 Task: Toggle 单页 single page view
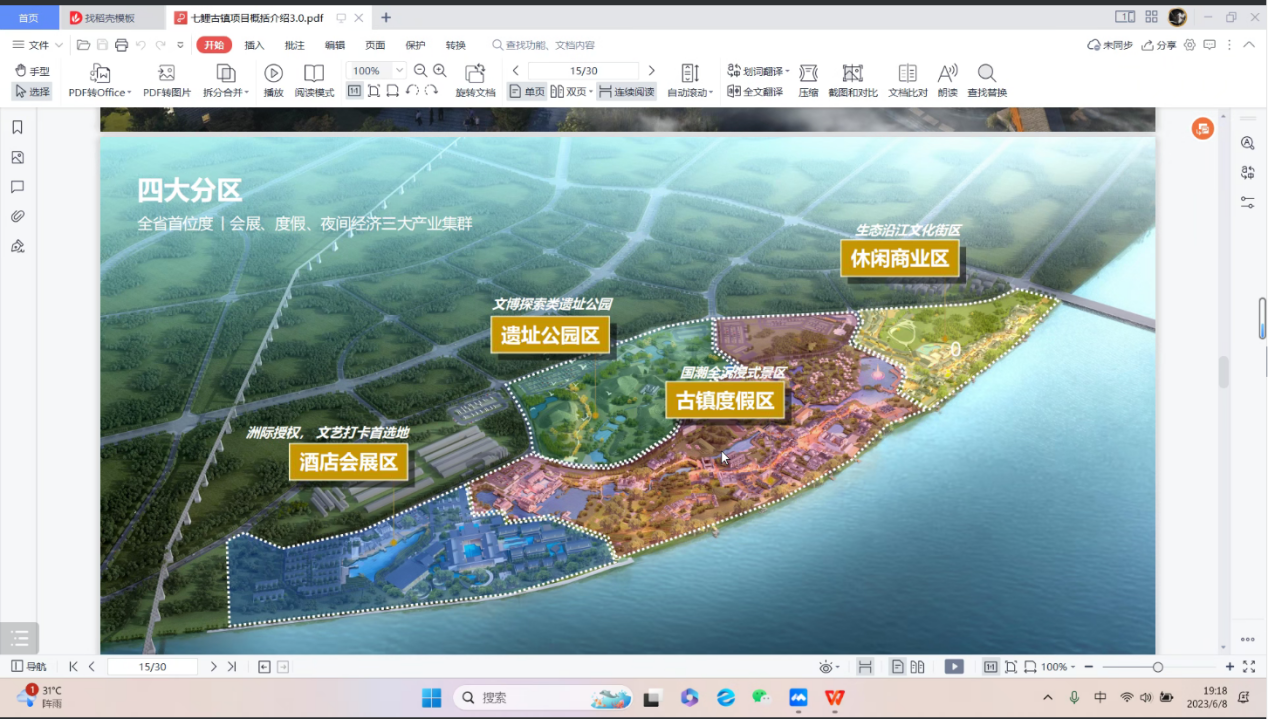(527, 92)
